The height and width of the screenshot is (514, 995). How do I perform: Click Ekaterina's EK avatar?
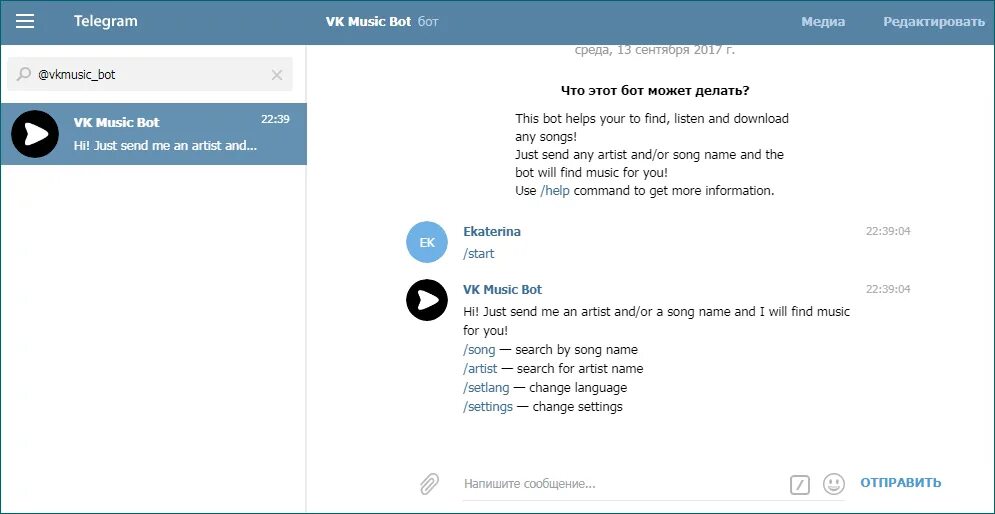(428, 242)
